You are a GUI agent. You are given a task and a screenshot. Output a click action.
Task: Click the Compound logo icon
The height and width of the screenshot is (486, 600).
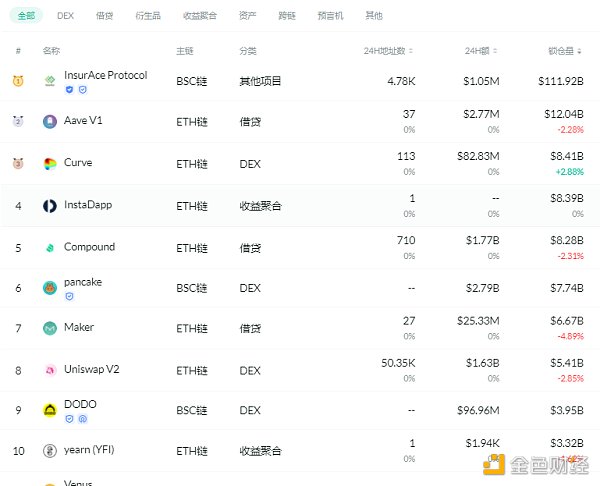coord(50,248)
